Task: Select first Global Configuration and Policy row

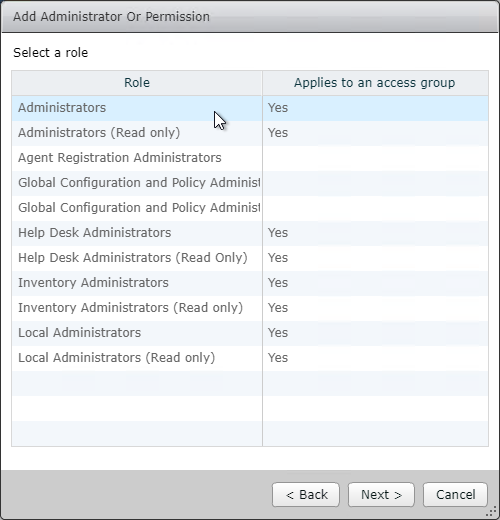Action: click(250, 183)
